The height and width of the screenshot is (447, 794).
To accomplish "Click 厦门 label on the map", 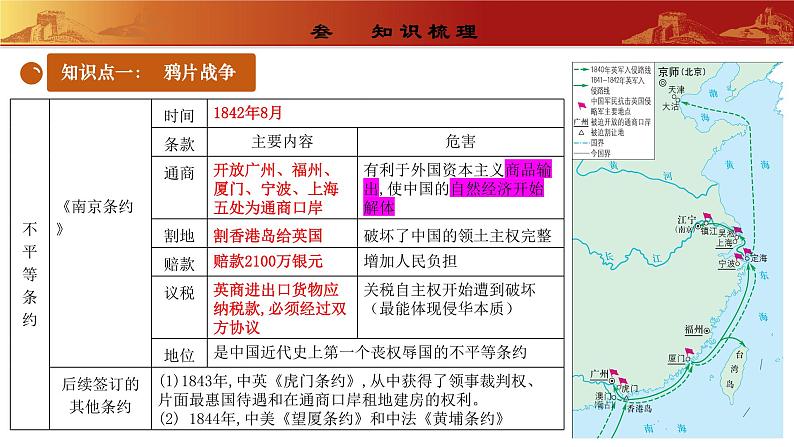I will click(x=676, y=358).
